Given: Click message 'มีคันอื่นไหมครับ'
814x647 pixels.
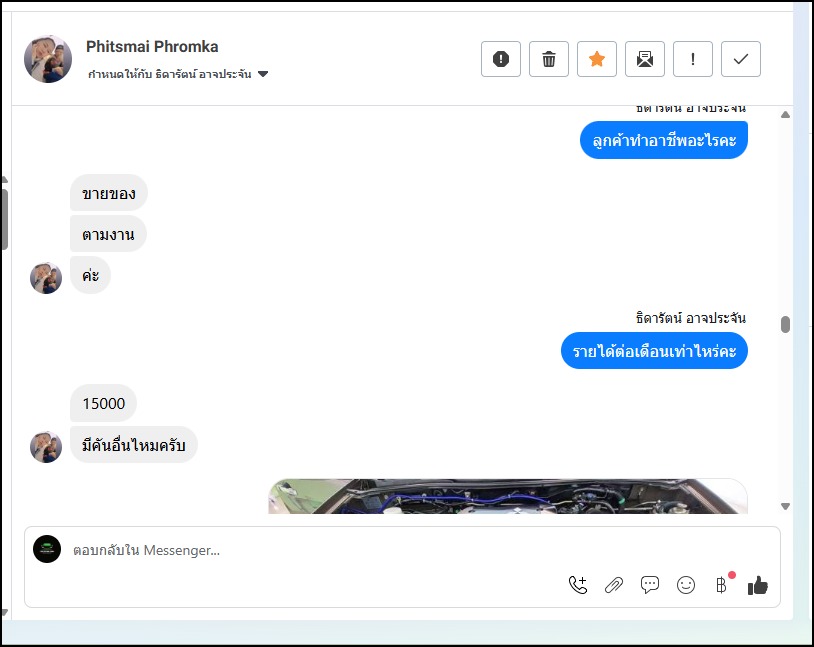Looking at the screenshot, I should (134, 445).
